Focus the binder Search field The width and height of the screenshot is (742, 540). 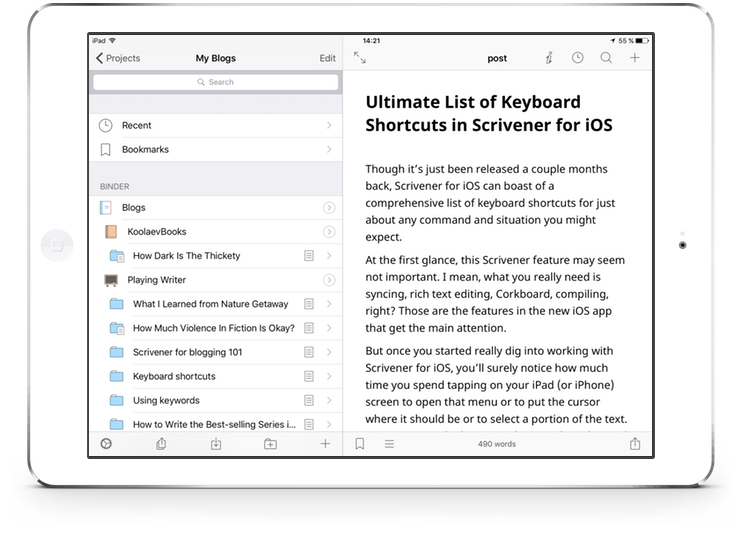pos(216,82)
